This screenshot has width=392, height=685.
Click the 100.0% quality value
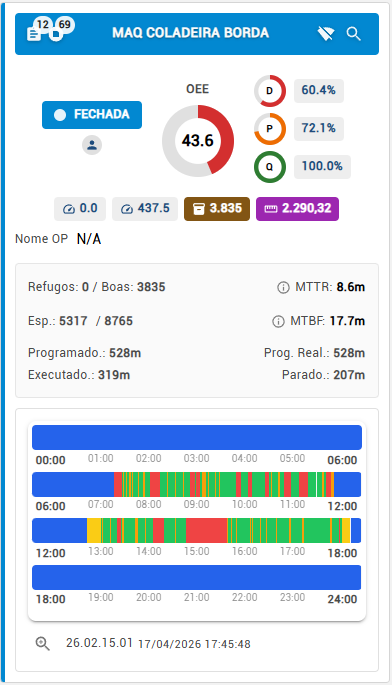pos(322,166)
